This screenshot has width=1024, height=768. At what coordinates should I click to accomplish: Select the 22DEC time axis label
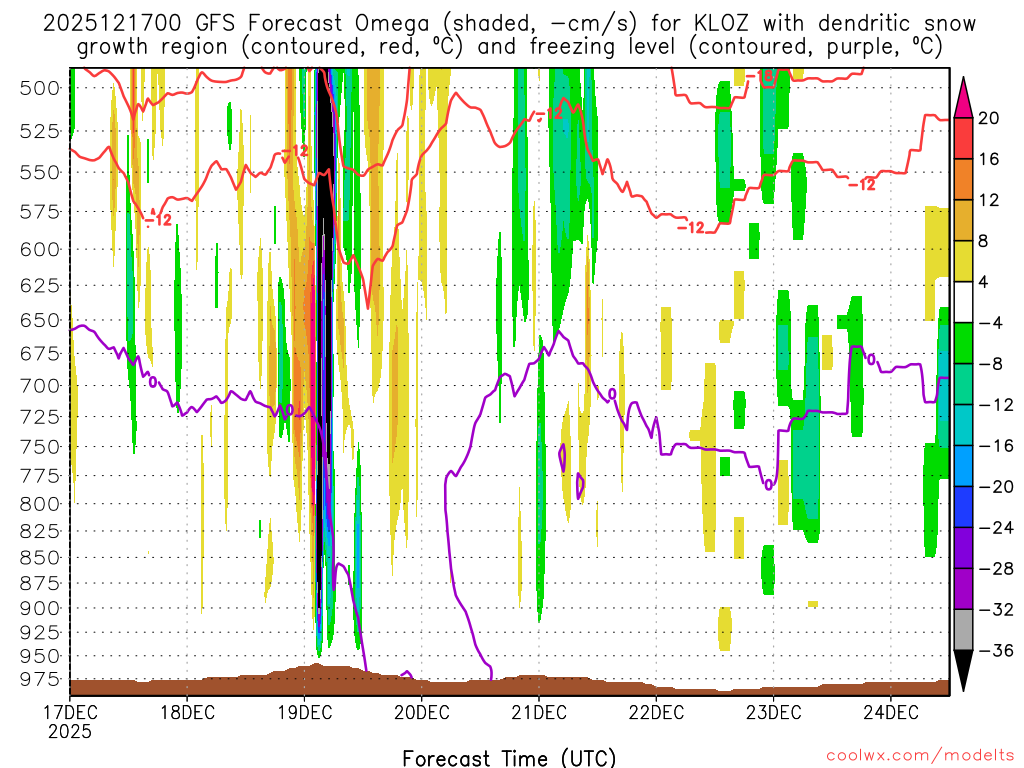656,711
